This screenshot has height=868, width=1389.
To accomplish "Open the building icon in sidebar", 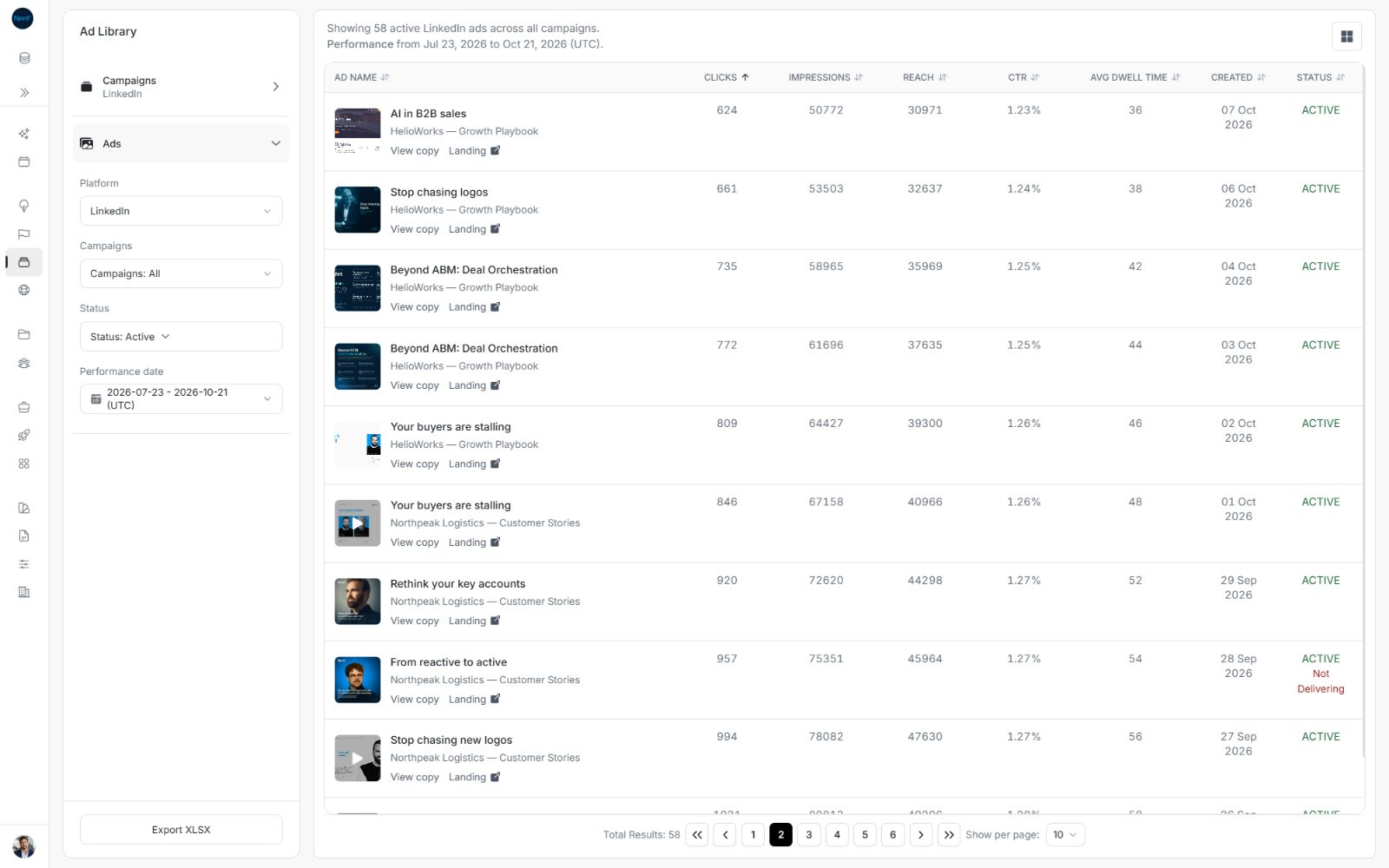I will pyautogui.click(x=24, y=592).
